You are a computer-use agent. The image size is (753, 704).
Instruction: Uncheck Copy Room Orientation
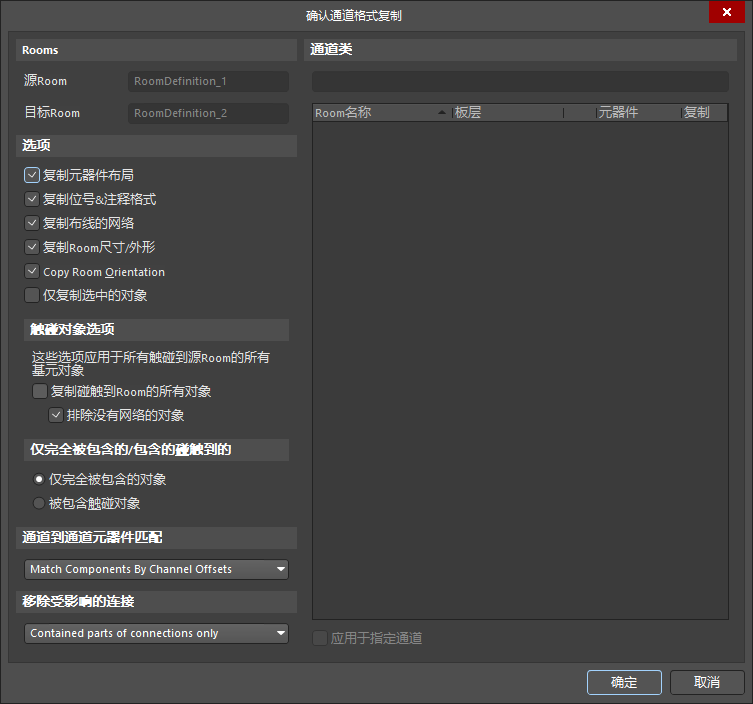point(32,271)
